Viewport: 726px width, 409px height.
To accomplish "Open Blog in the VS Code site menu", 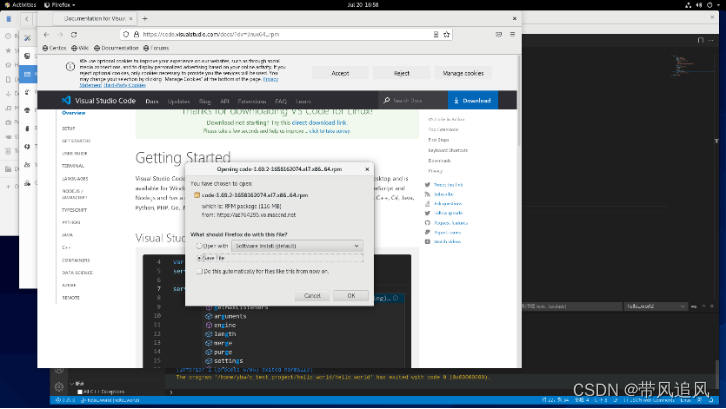I will (x=205, y=101).
